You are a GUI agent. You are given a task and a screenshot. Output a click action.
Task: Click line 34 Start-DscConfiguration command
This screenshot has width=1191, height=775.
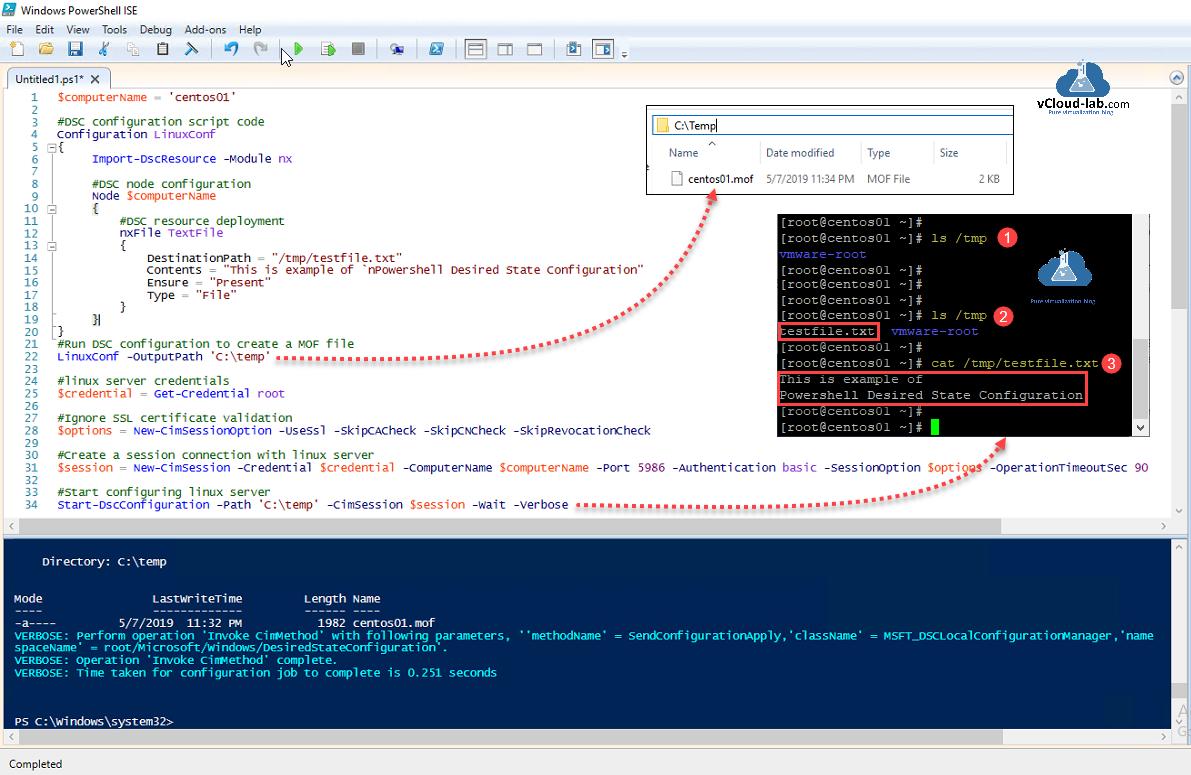[312, 505]
